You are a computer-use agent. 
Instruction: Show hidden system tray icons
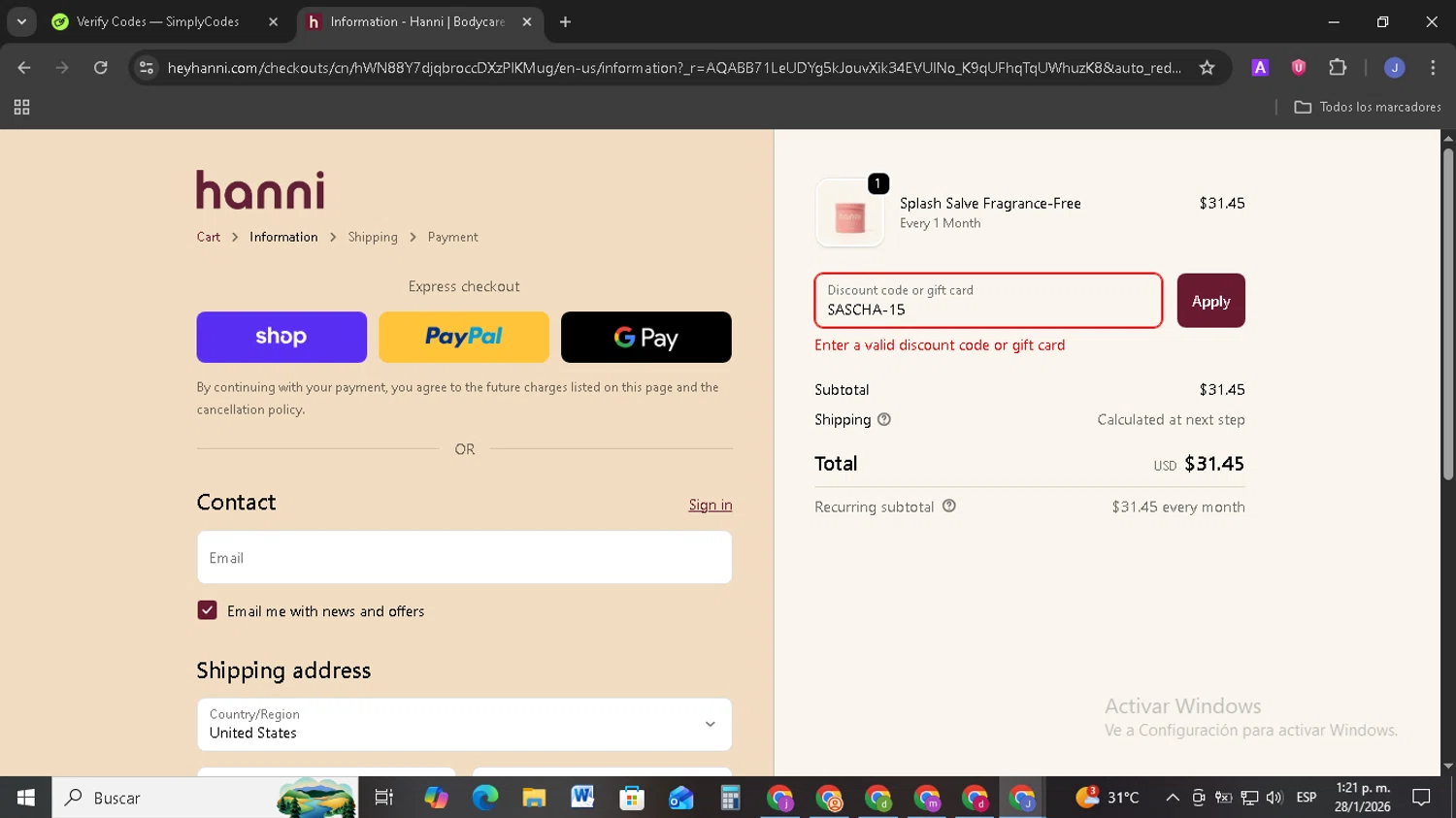pyautogui.click(x=1173, y=798)
